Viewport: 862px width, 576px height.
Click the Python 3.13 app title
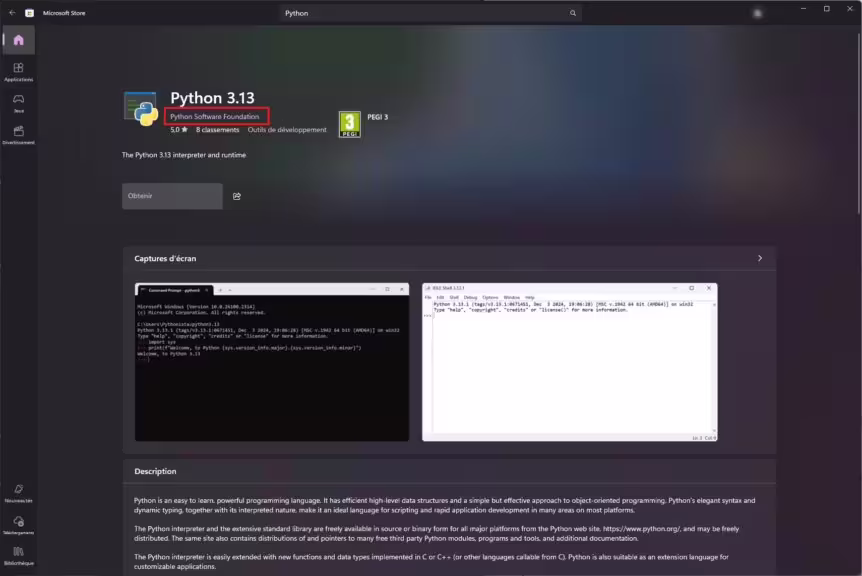pos(212,98)
